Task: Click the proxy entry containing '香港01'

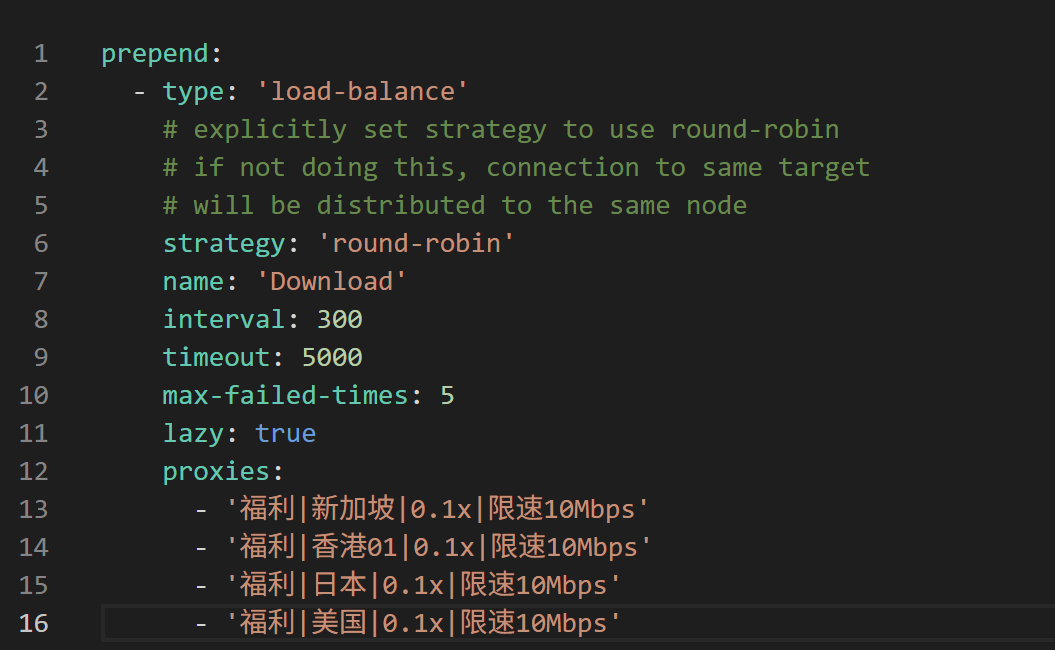Action: [438, 547]
